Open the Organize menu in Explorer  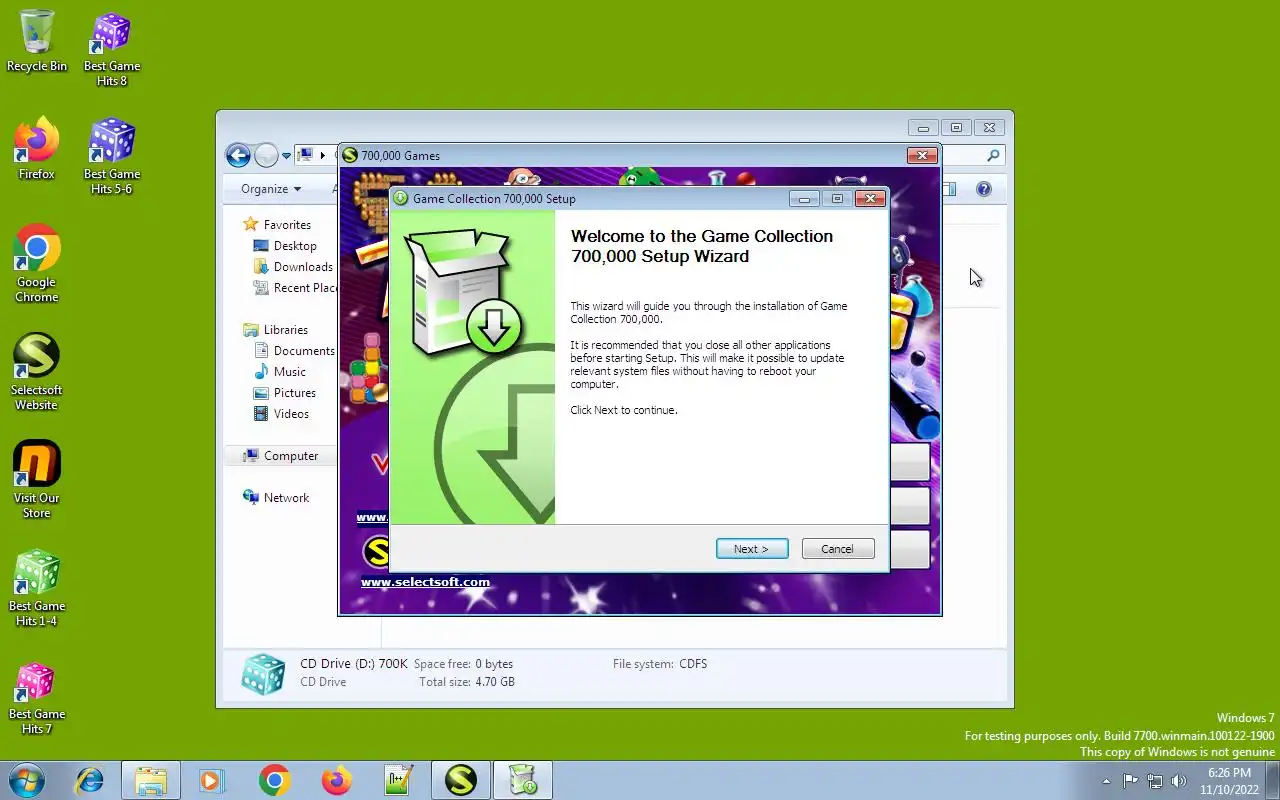point(271,189)
